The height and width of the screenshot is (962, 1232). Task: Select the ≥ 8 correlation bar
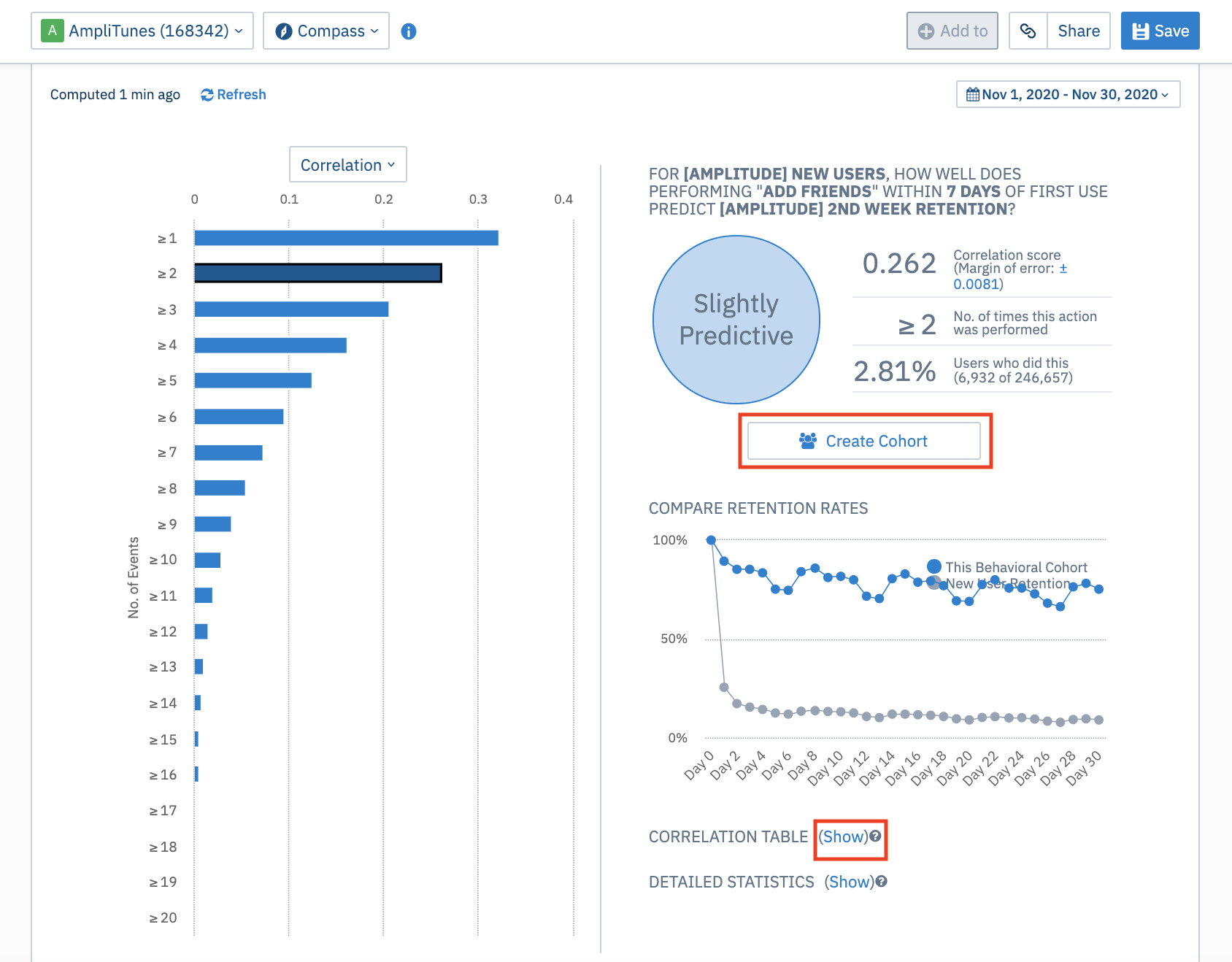pos(220,488)
